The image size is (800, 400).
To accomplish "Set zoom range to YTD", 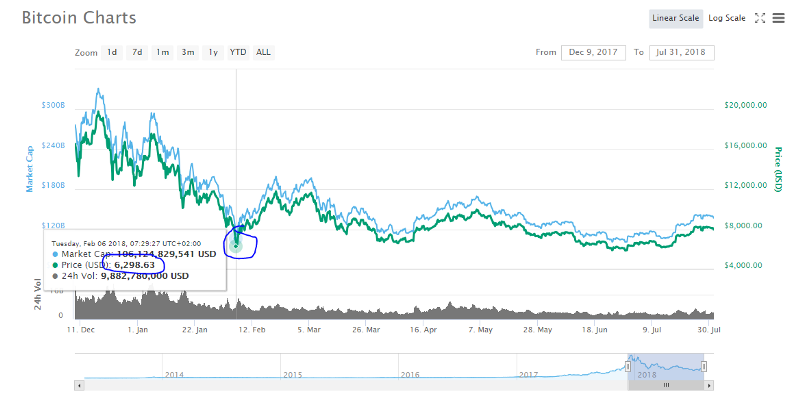I will pos(238,52).
